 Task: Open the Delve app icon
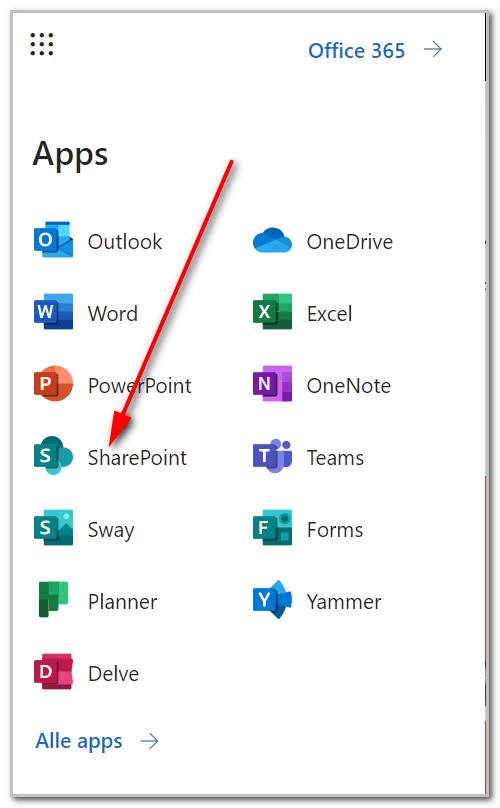tap(53, 671)
